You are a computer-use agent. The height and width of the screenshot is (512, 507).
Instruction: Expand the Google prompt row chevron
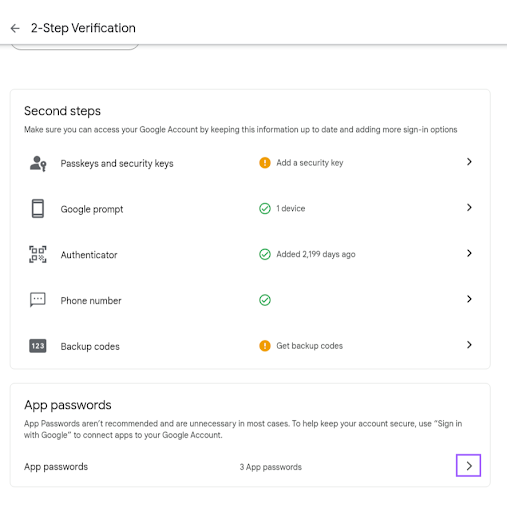pos(469,207)
